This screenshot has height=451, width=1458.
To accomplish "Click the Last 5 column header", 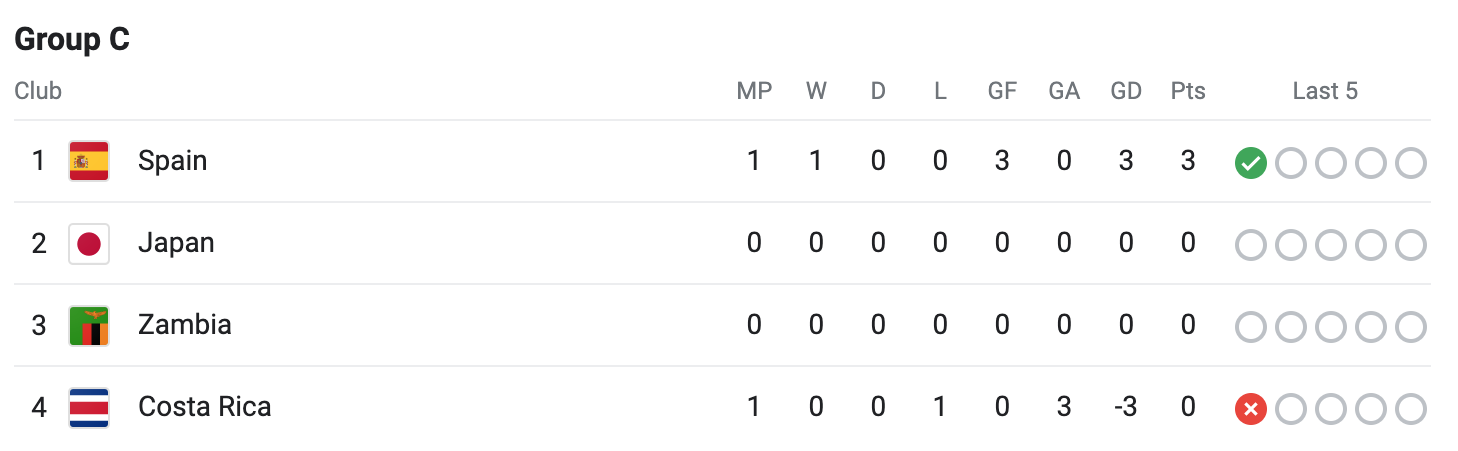I will (x=1325, y=91).
